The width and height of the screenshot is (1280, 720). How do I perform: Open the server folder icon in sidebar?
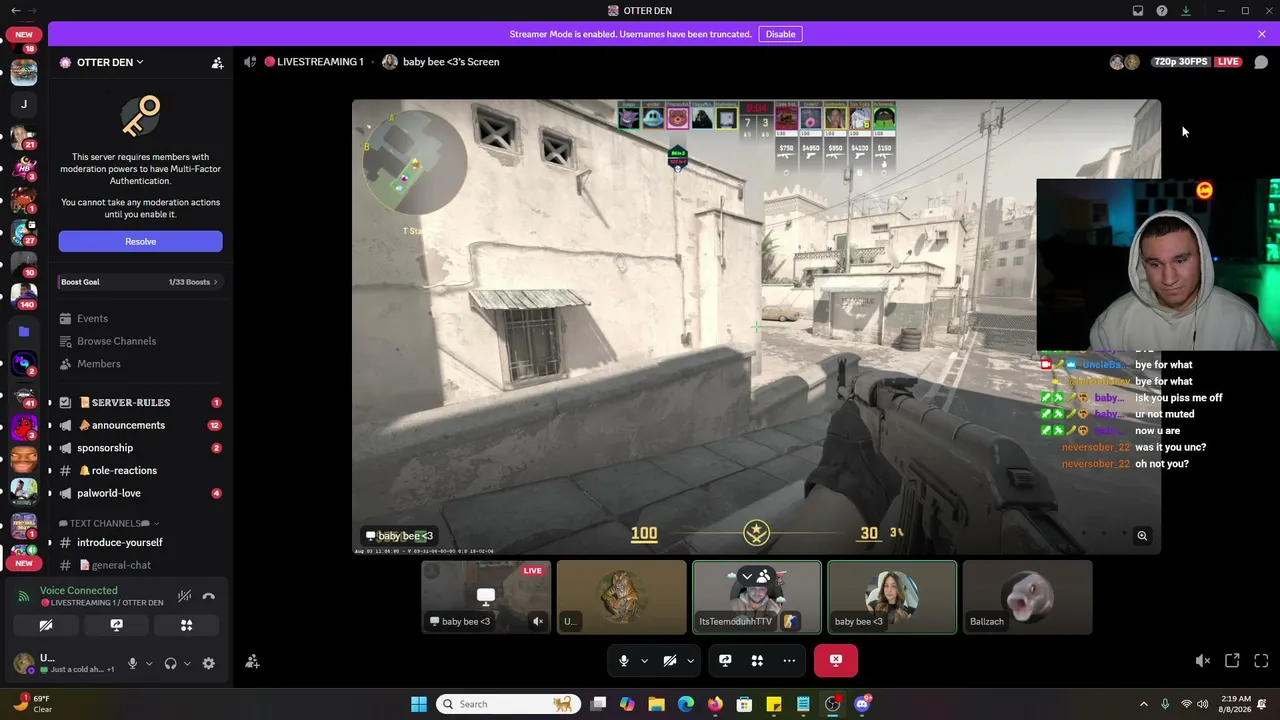[24, 331]
